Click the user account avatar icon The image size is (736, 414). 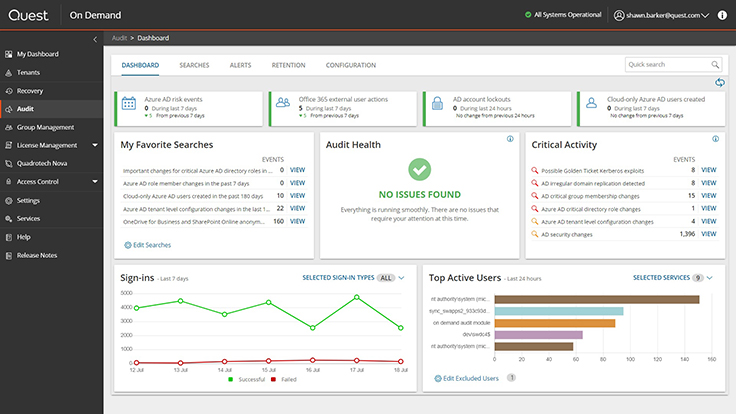tap(619, 15)
